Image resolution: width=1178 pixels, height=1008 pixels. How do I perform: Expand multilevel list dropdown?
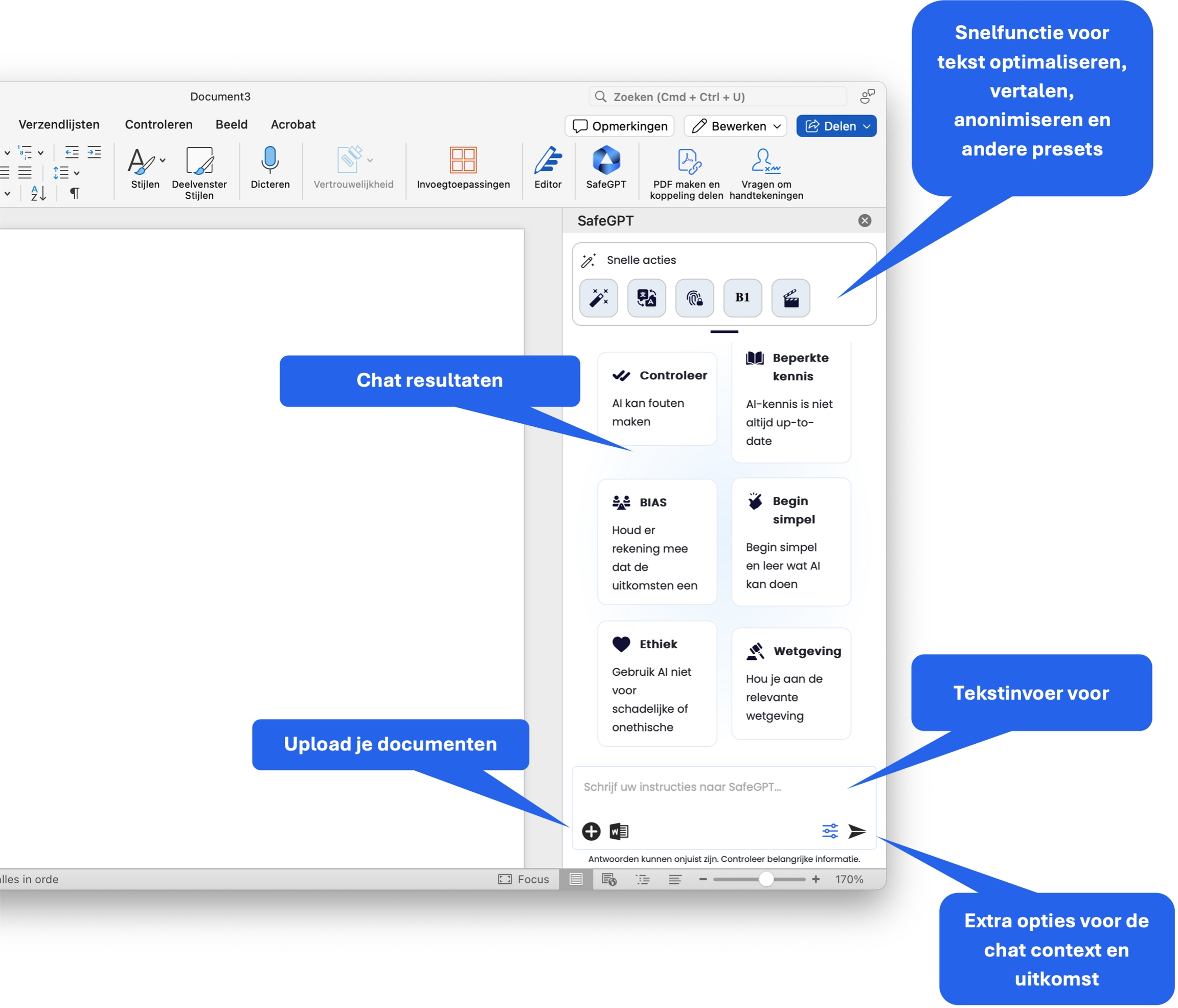click(x=41, y=152)
